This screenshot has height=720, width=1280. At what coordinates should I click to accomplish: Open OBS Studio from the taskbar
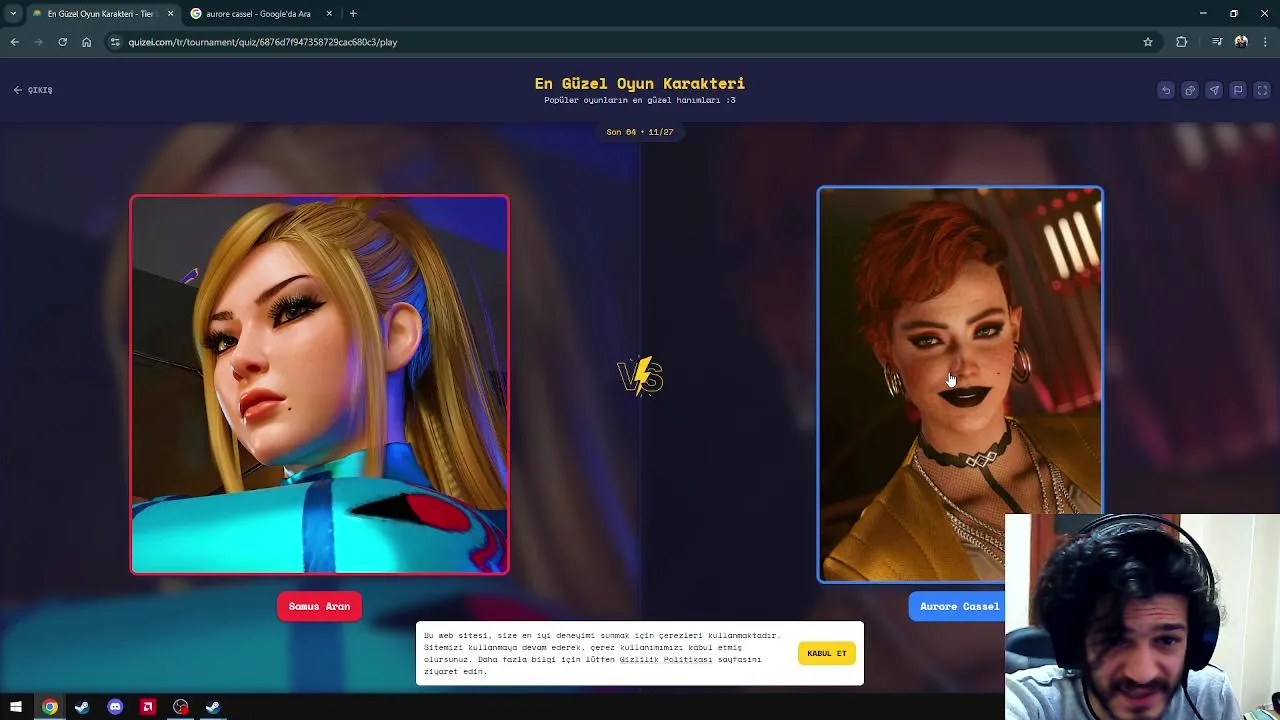[x=181, y=707]
